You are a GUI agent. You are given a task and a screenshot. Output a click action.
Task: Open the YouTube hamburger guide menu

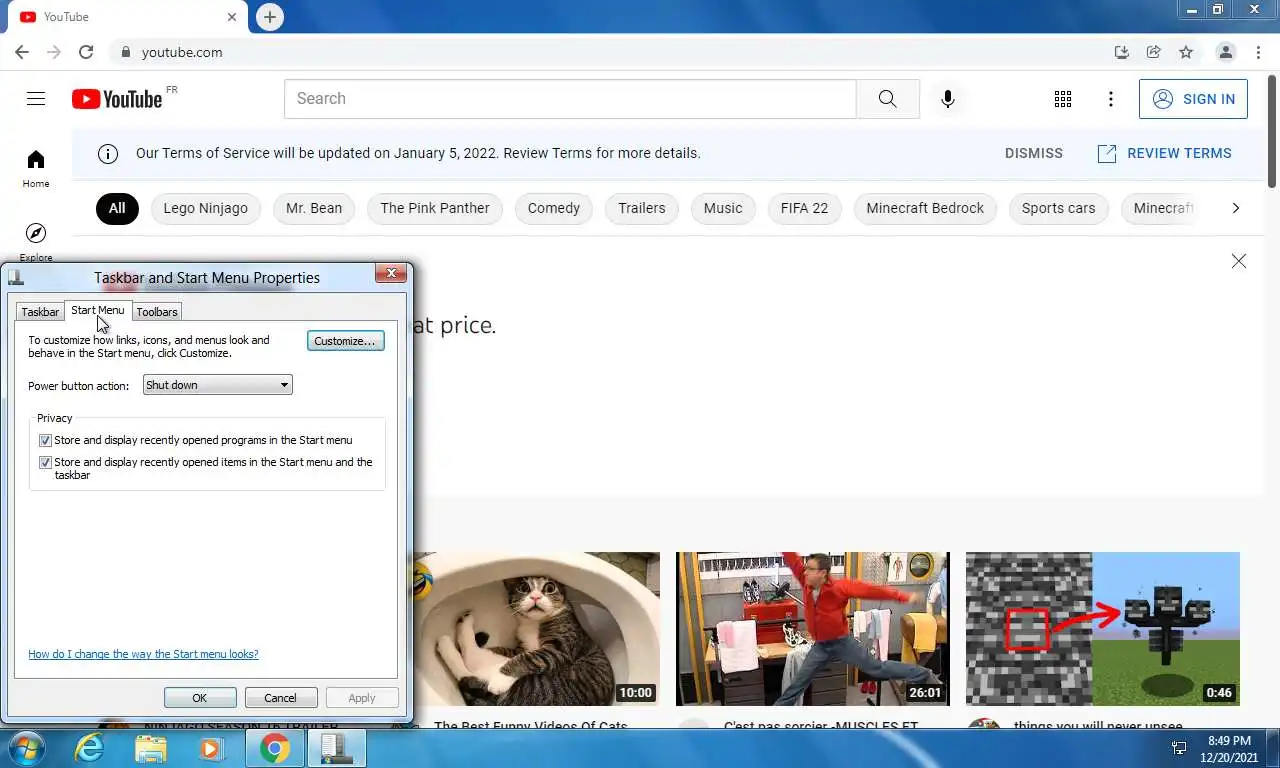(x=36, y=98)
